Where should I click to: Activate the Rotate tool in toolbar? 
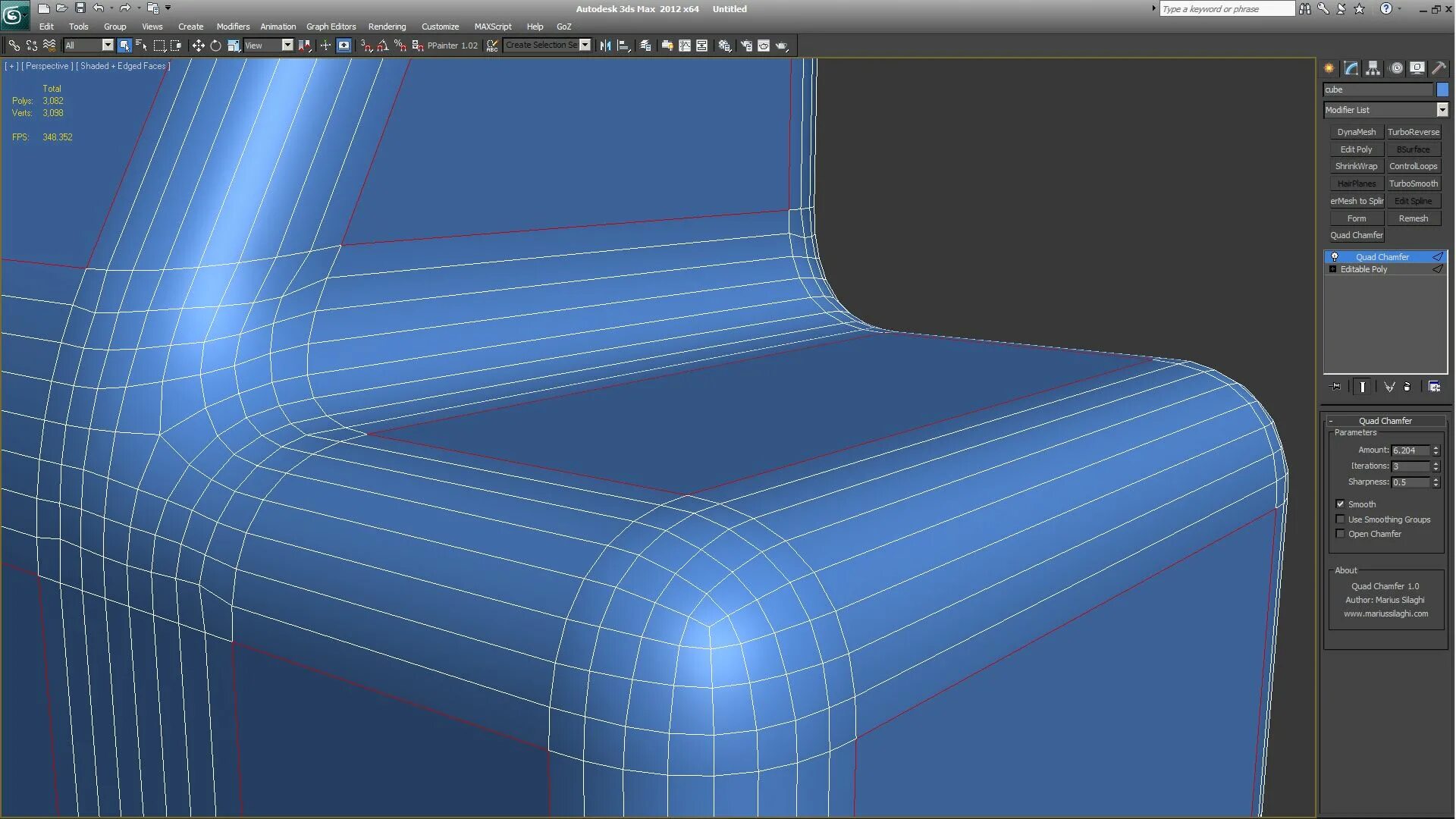coord(216,45)
